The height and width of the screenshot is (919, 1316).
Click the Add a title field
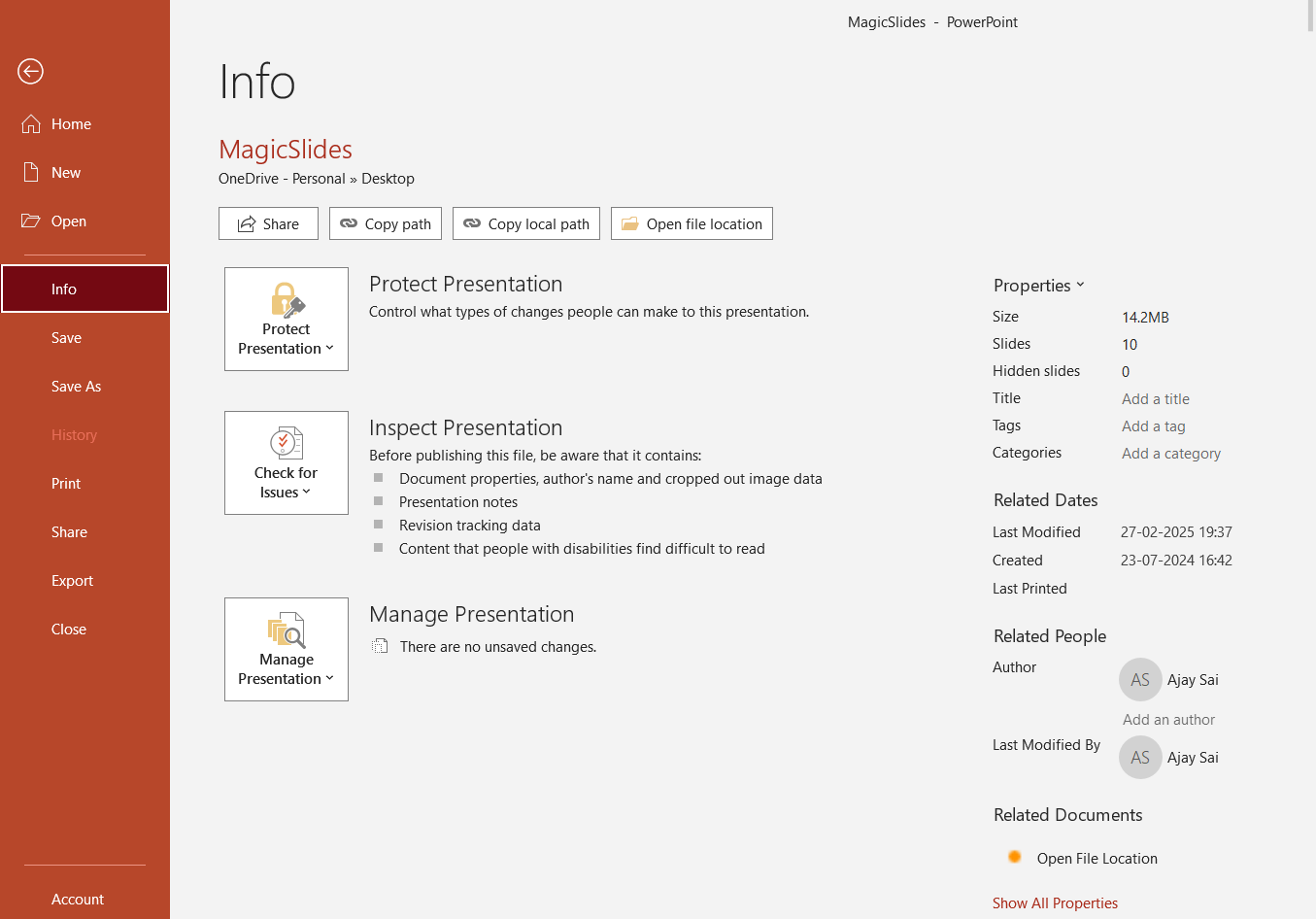(x=1156, y=398)
